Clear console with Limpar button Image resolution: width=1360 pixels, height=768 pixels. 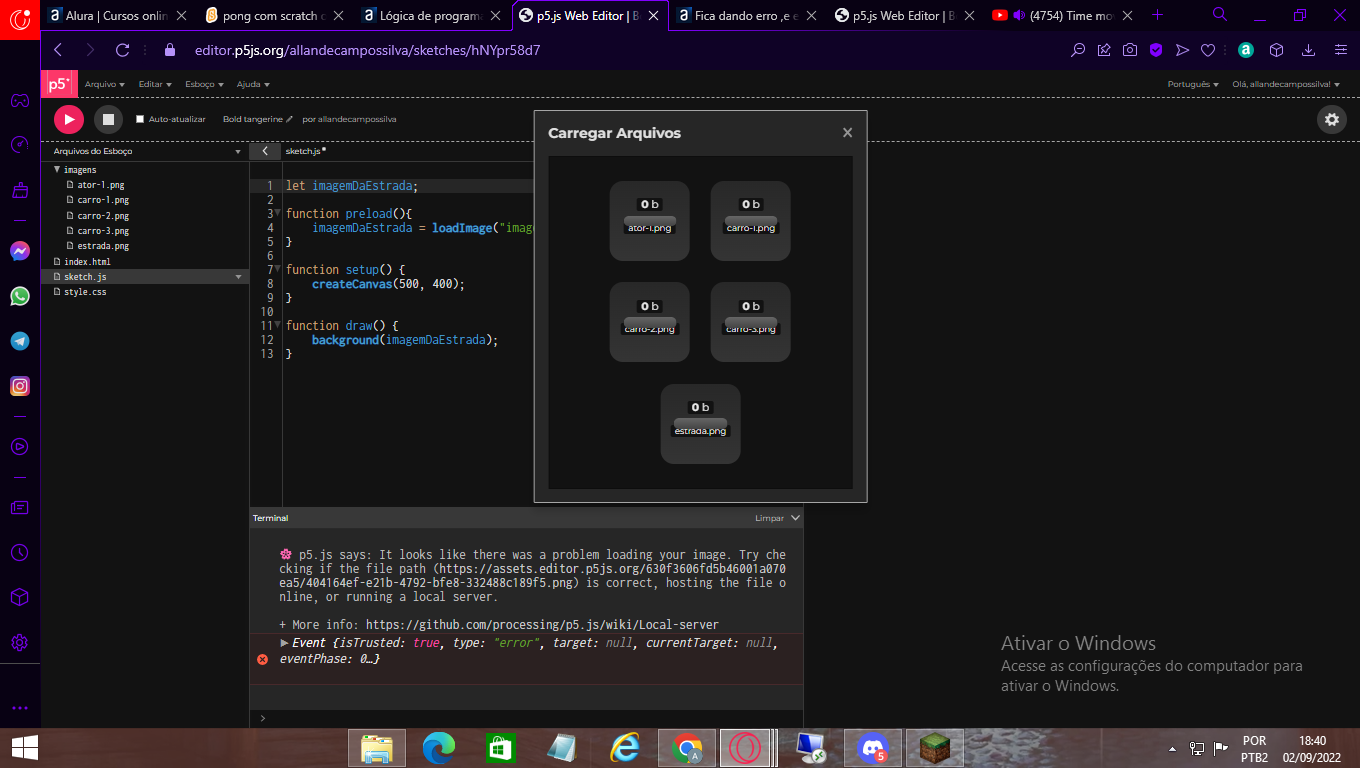click(x=769, y=518)
